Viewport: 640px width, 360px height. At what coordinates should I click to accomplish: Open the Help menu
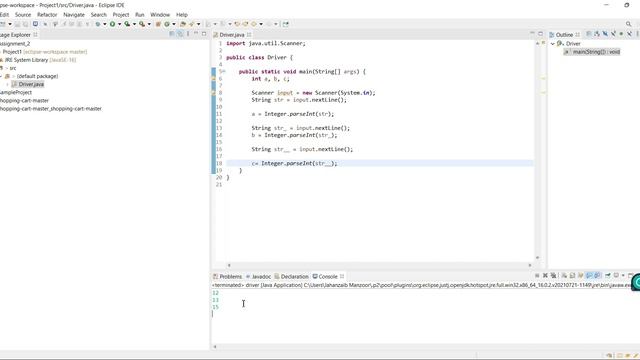pyautogui.click(x=182, y=15)
